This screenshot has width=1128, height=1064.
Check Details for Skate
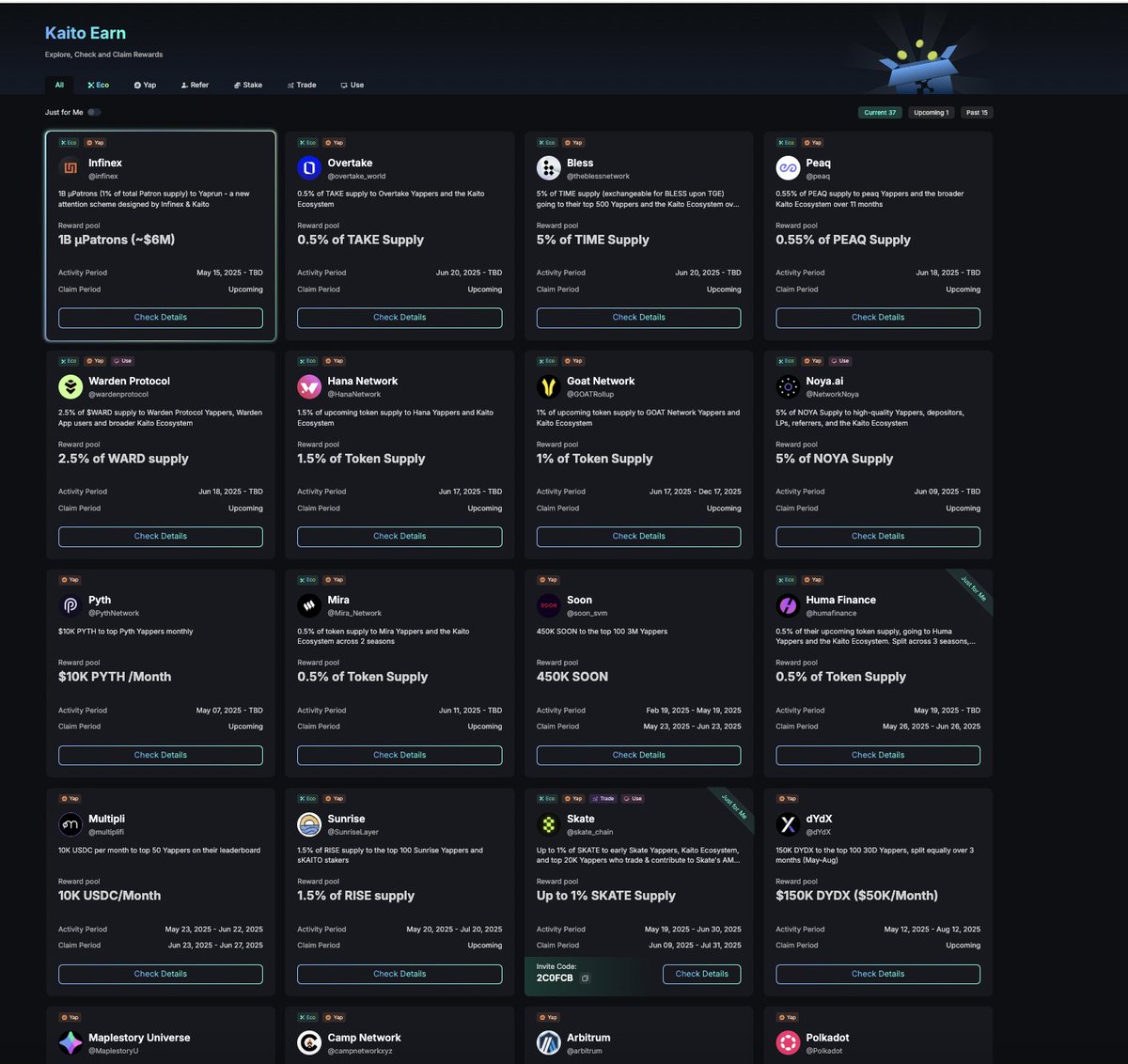point(702,974)
